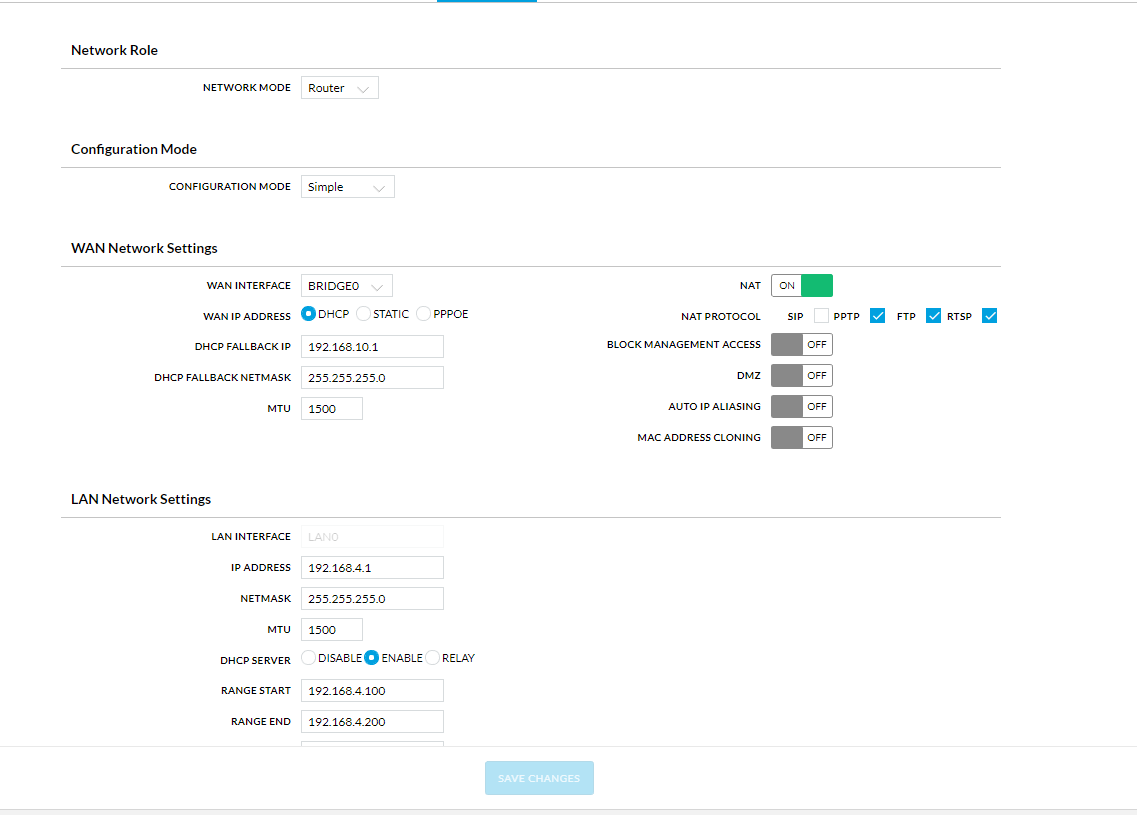Click the DHCP Range Start field
Image resolution: width=1137 pixels, height=815 pixels.
[372, 691]
